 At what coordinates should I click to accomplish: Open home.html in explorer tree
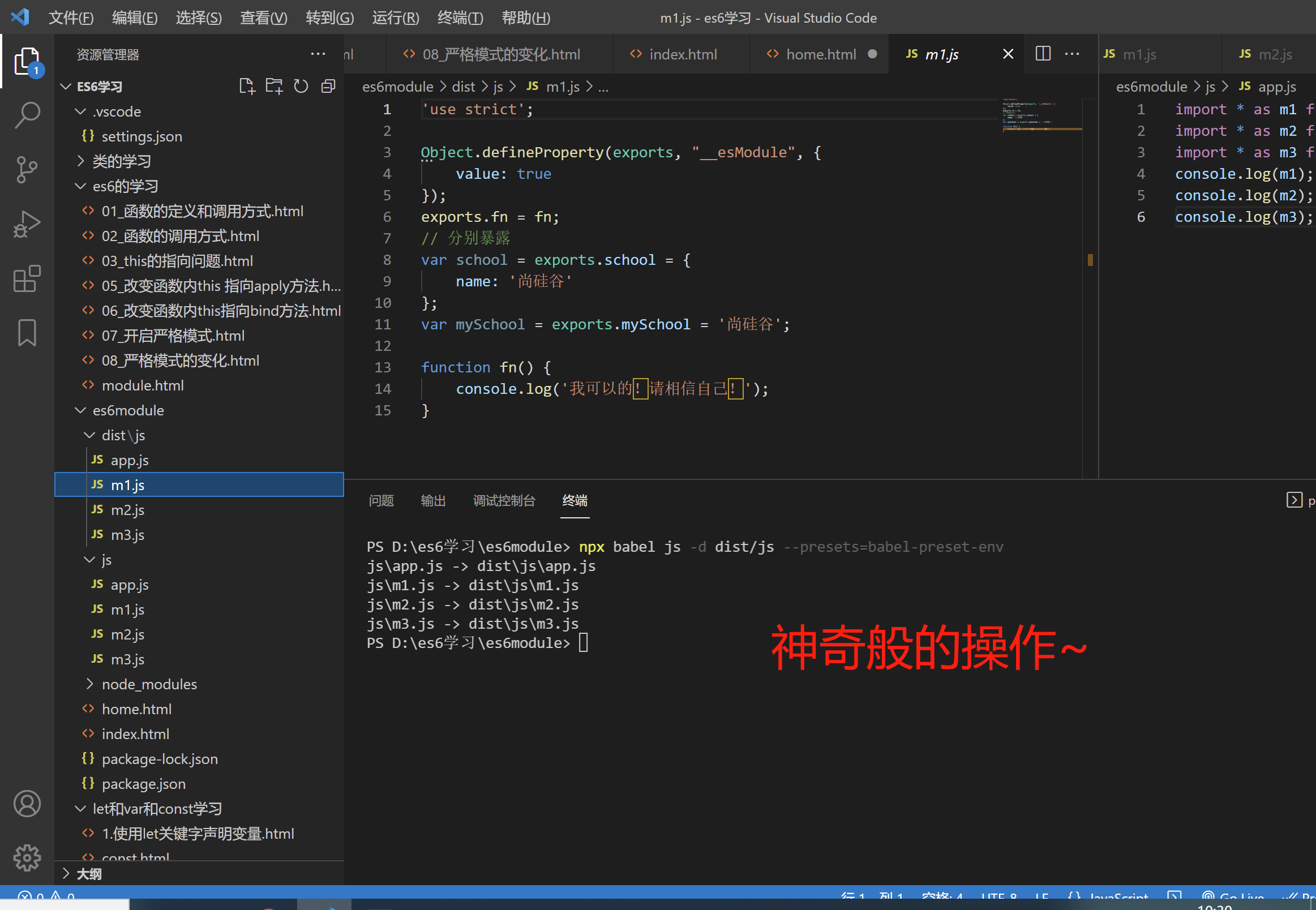(x=200, y=709)
